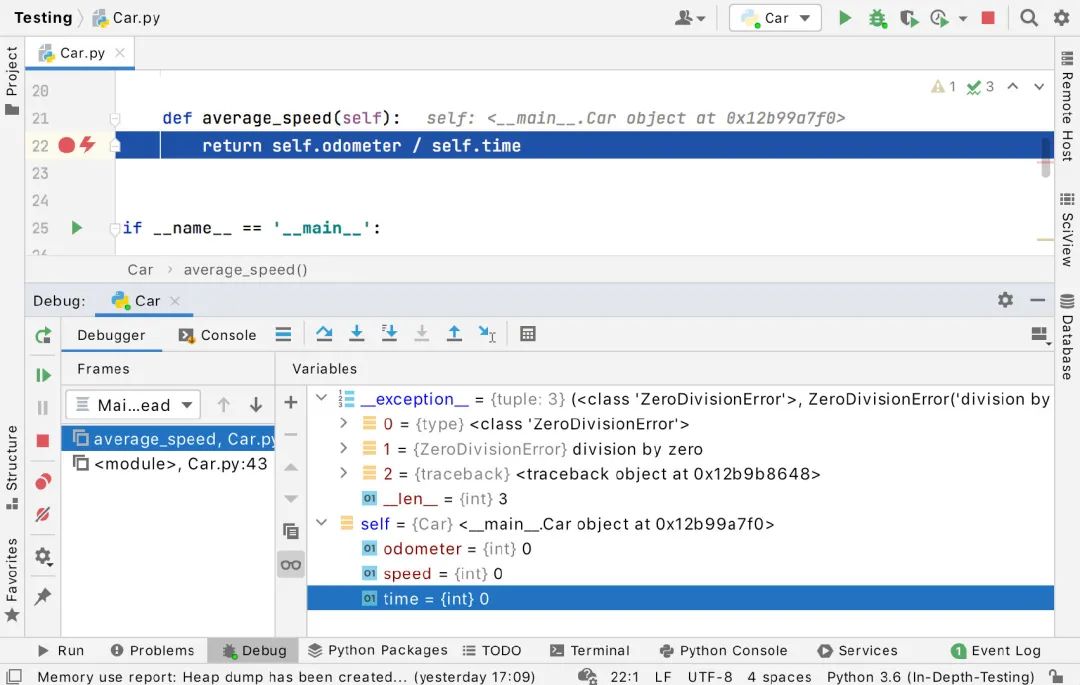Open the thread selector dropdown in Frames
The image size is (1080, 685).
[x=133, y=405]
